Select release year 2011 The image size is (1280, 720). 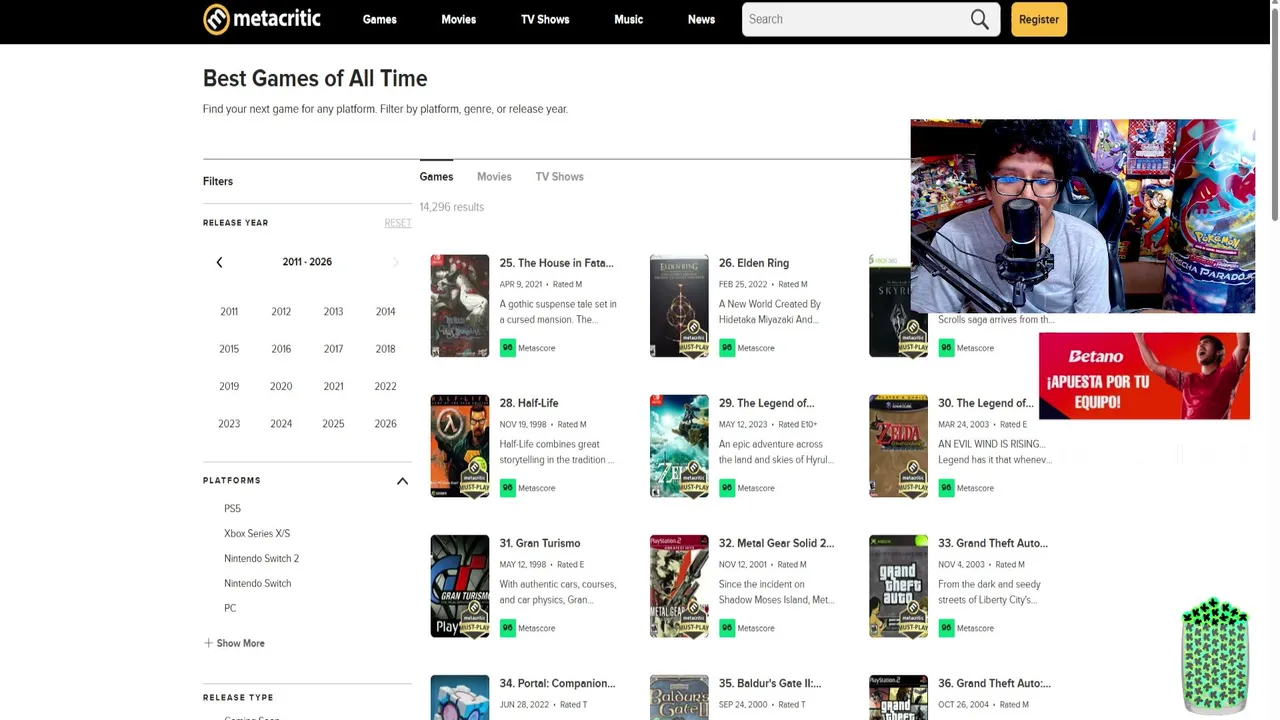pyautogui.click(x=229, y=312)
